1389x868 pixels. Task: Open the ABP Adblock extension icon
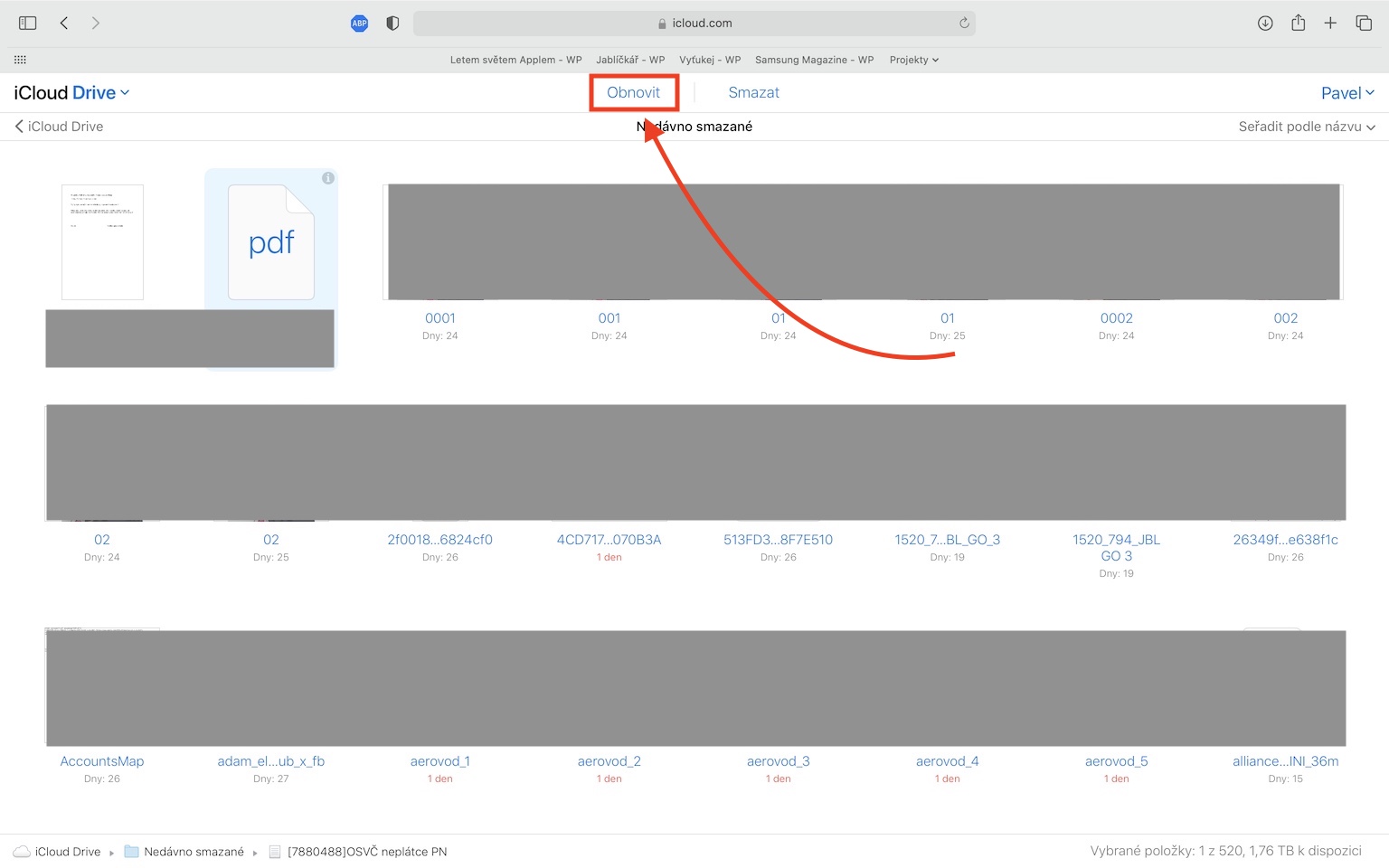click(x=359, y=24)
